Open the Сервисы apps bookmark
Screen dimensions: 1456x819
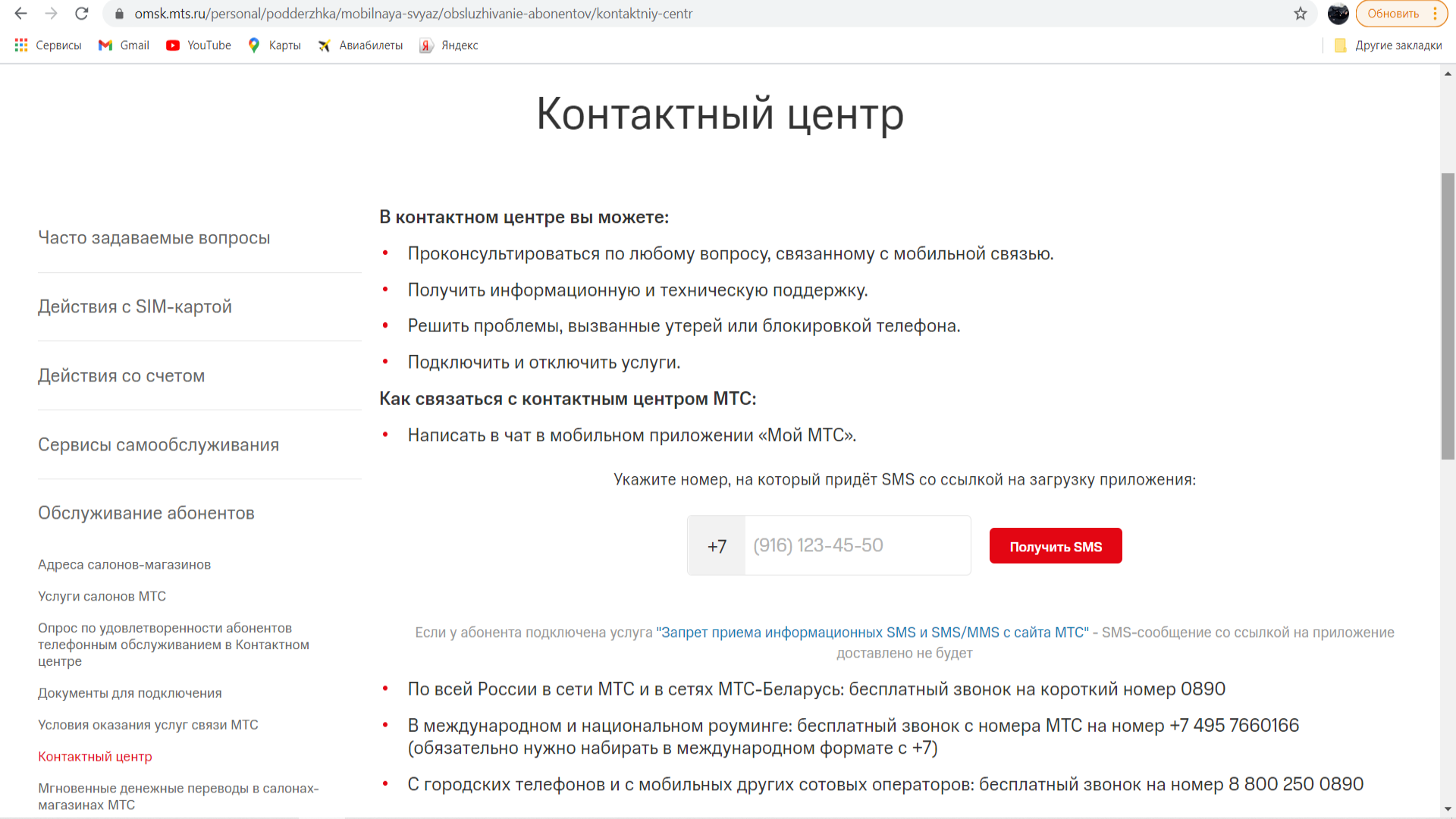point(48,45)
